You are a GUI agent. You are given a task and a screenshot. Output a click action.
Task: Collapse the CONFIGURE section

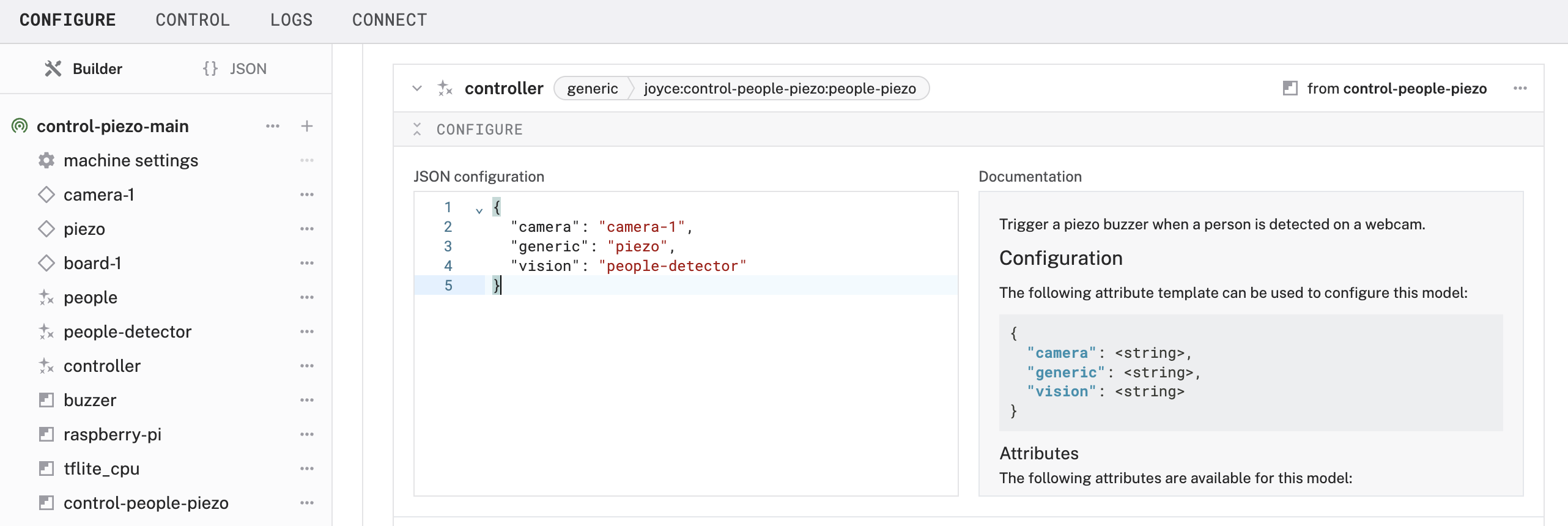tap(417, 129)
